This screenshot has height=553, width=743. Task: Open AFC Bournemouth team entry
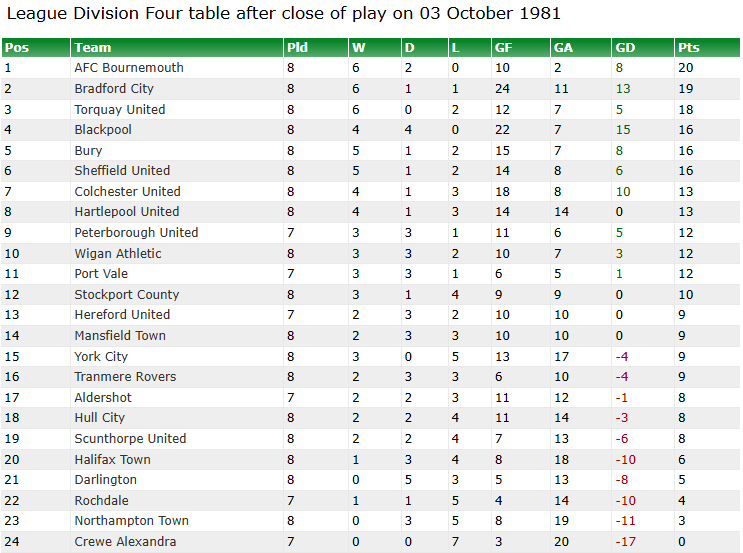point(129,68)
